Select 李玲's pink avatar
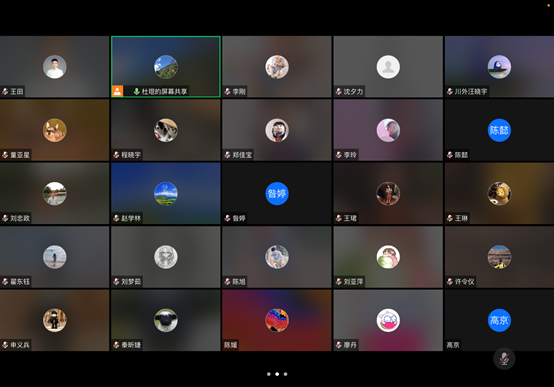 (388, 130)
